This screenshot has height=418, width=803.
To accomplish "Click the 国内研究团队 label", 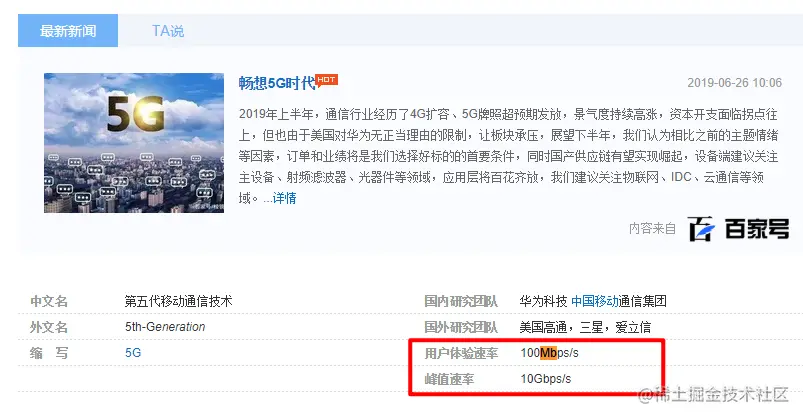I will click(461, 301).
